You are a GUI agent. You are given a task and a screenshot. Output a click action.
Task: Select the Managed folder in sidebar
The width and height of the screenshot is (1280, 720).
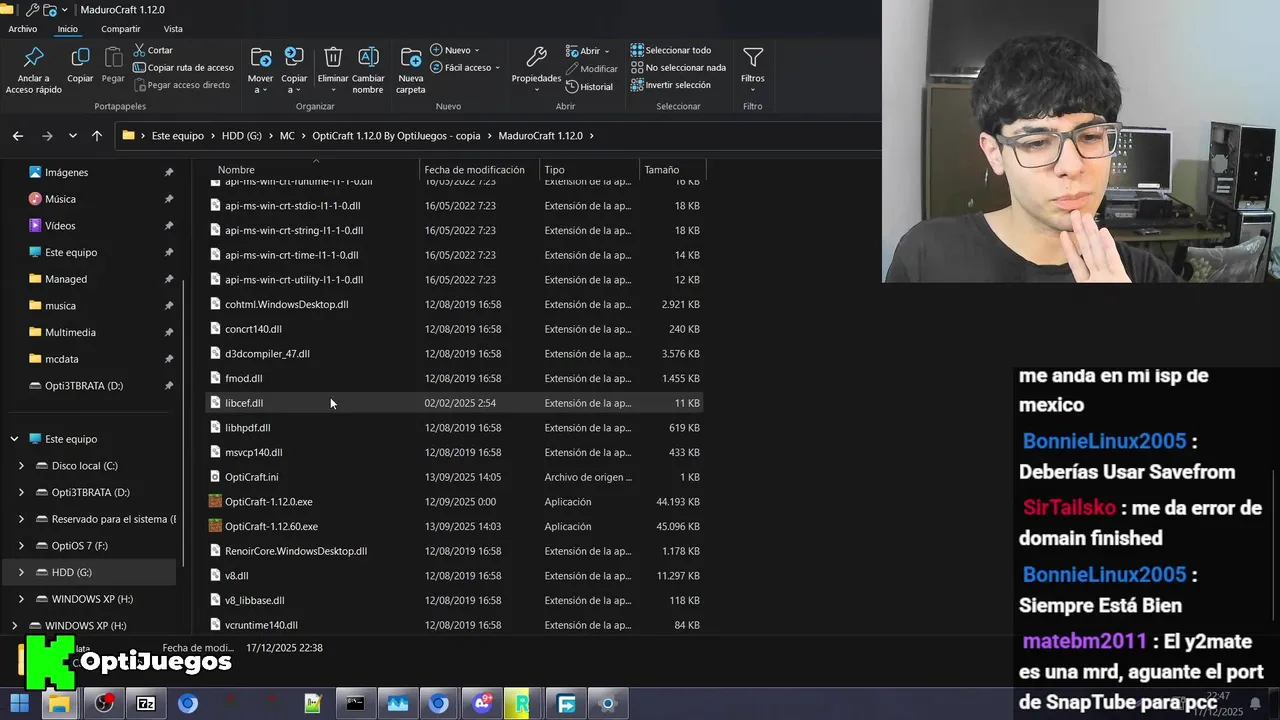pos(66,279)
